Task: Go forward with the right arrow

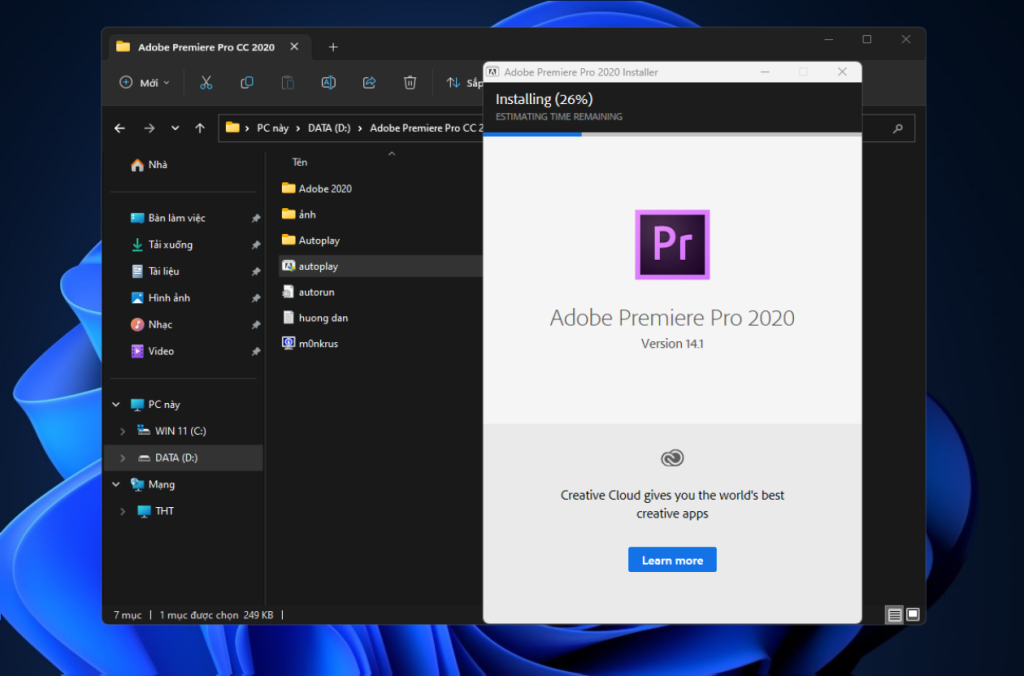Action: [x=149, y=128]
